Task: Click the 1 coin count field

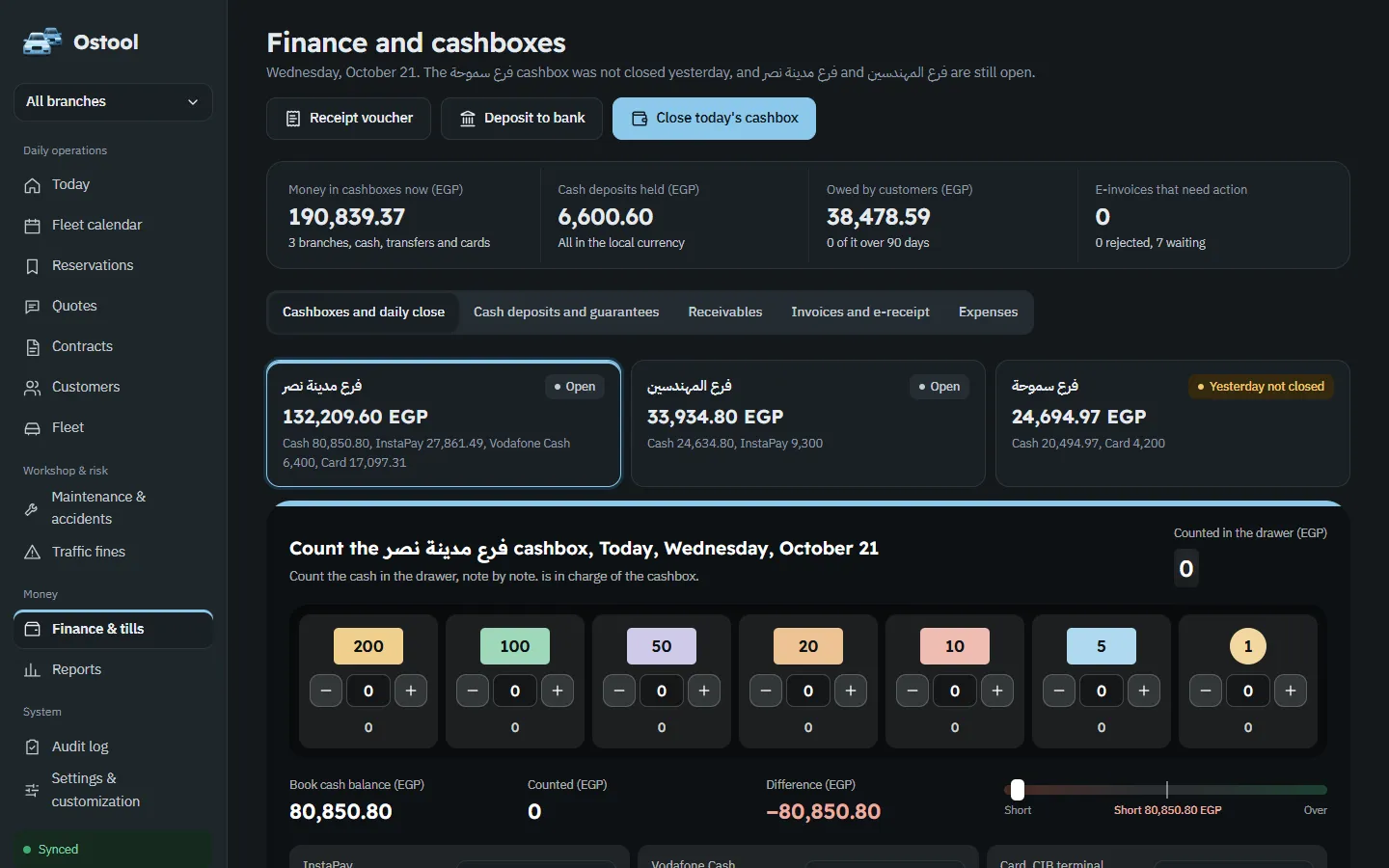Action: [x=1248, y=691]
